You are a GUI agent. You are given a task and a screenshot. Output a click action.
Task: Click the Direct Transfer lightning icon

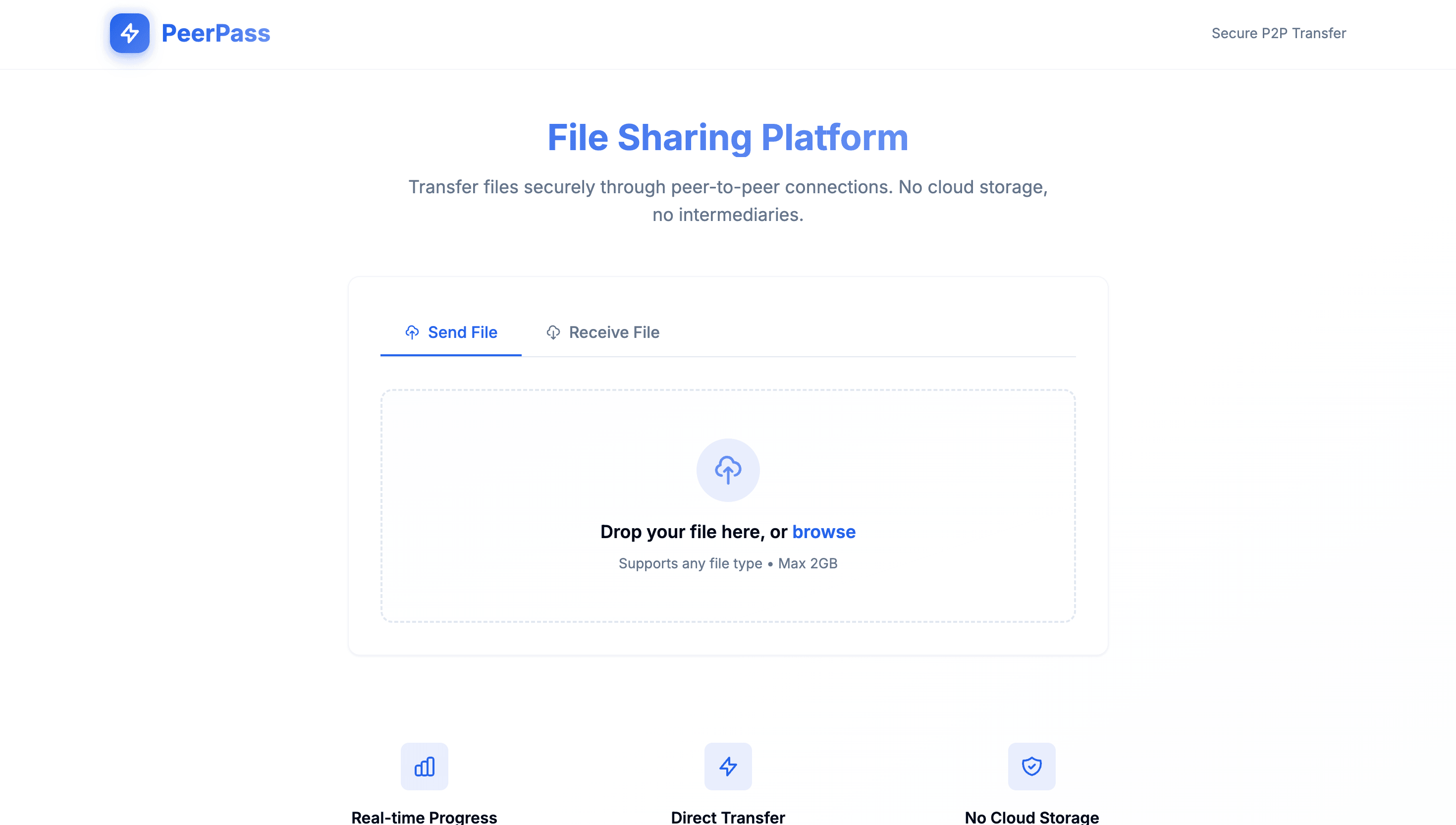(728, 766)
